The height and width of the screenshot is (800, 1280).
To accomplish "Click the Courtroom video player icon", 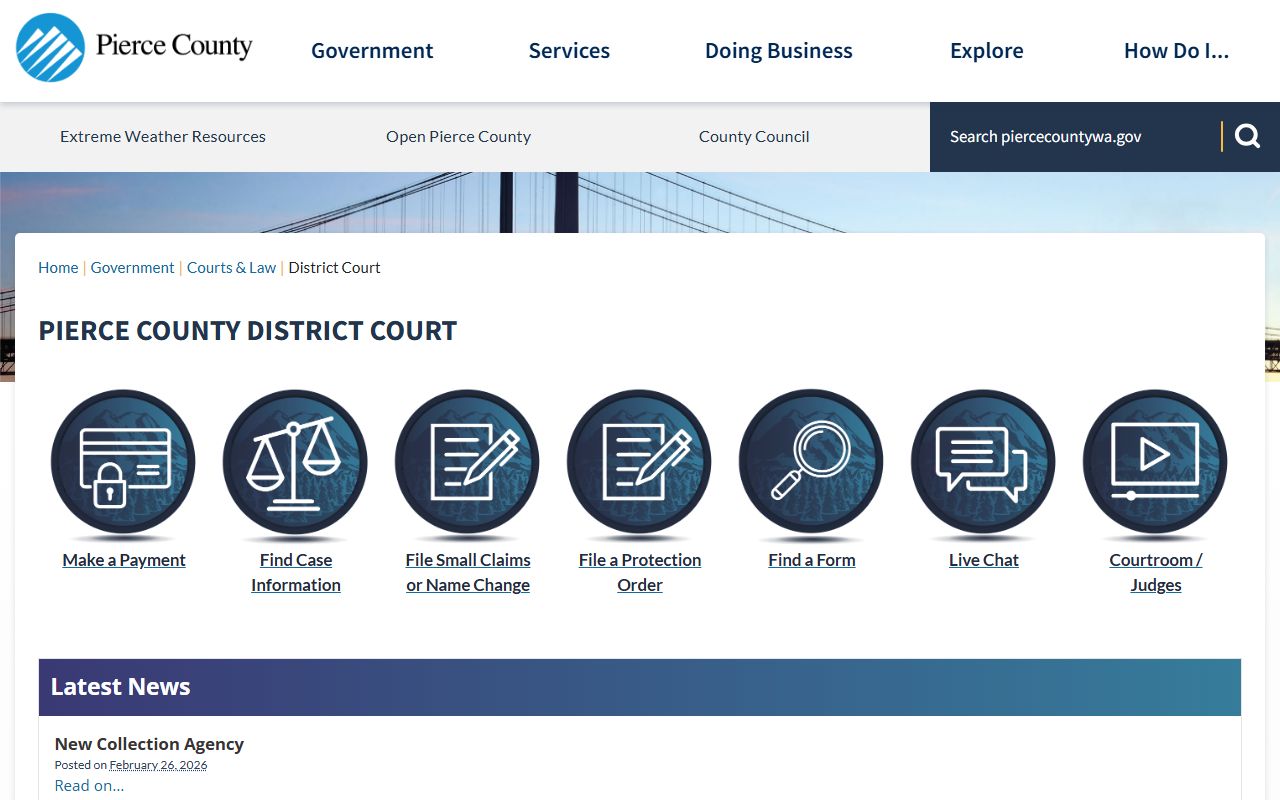I will pos(1156,464).
